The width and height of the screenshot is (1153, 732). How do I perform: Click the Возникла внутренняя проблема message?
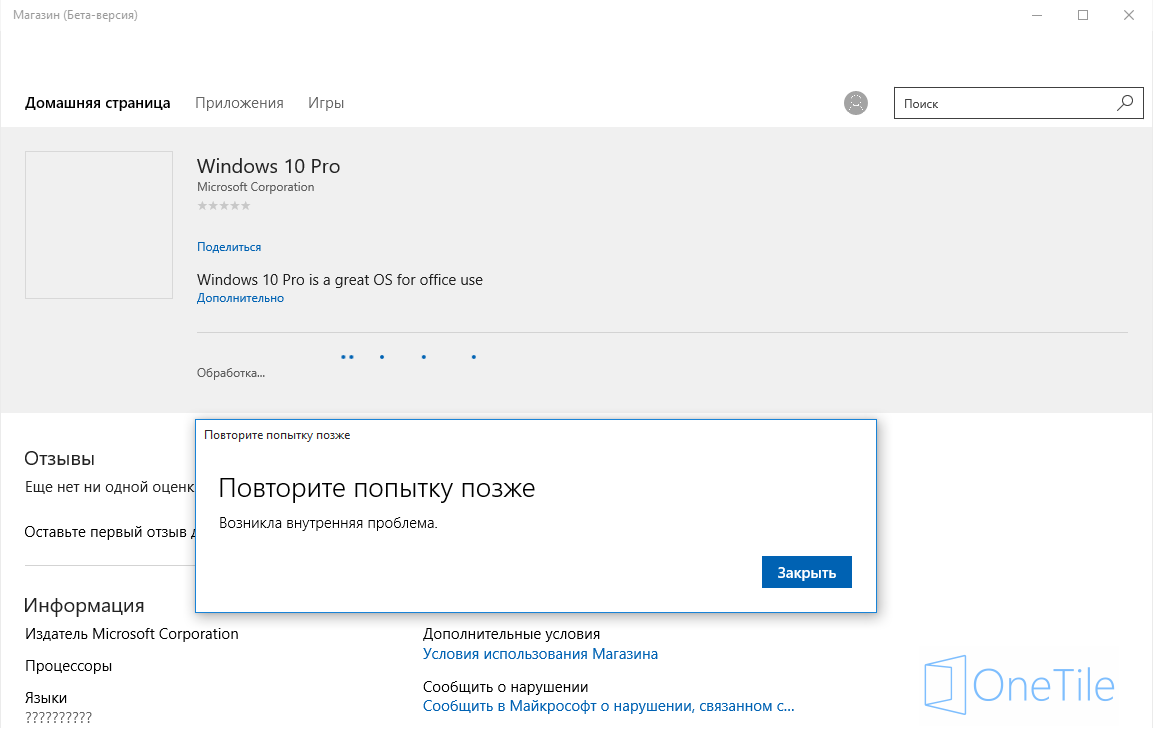[x=328, y=523]
